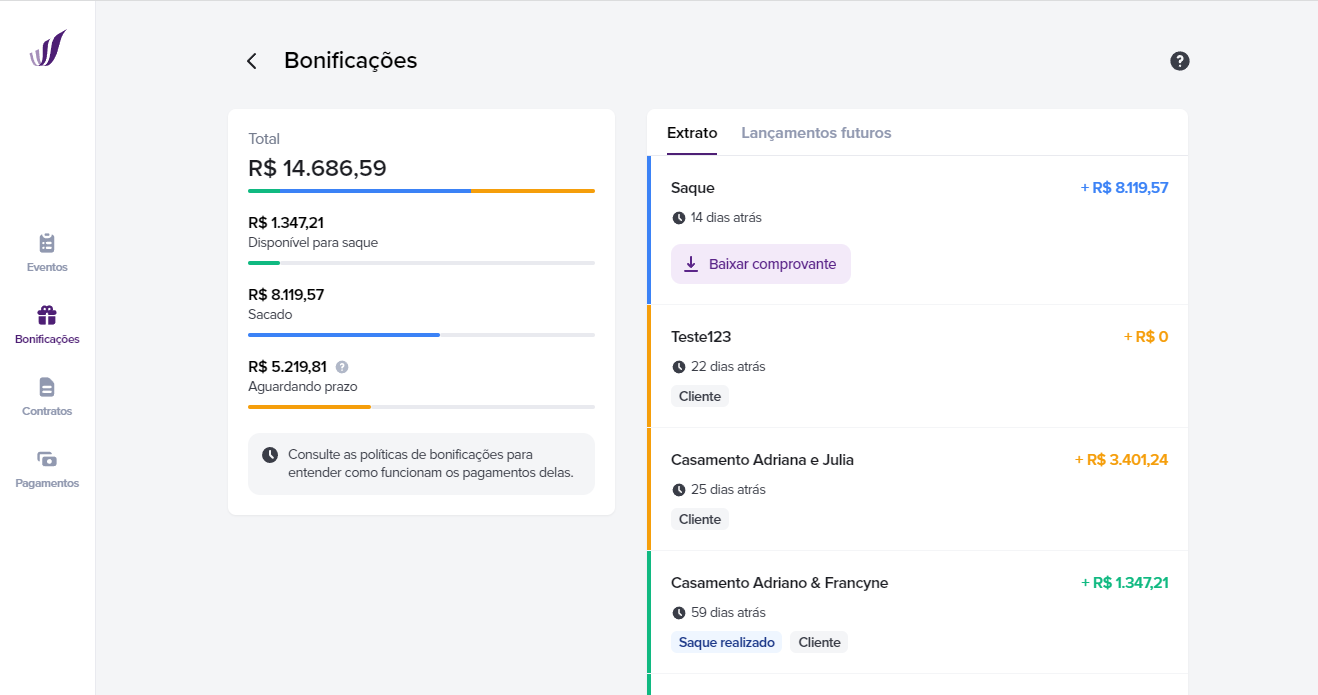Open the Casamento Adriana e Julia entry
This screenshot has height=695, width=1318.
coord(918,489)
